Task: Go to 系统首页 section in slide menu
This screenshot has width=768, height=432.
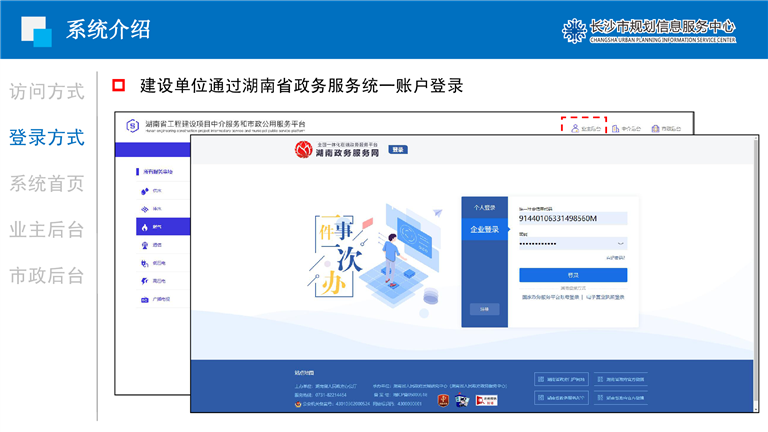Action: click(x=46, y=184)
